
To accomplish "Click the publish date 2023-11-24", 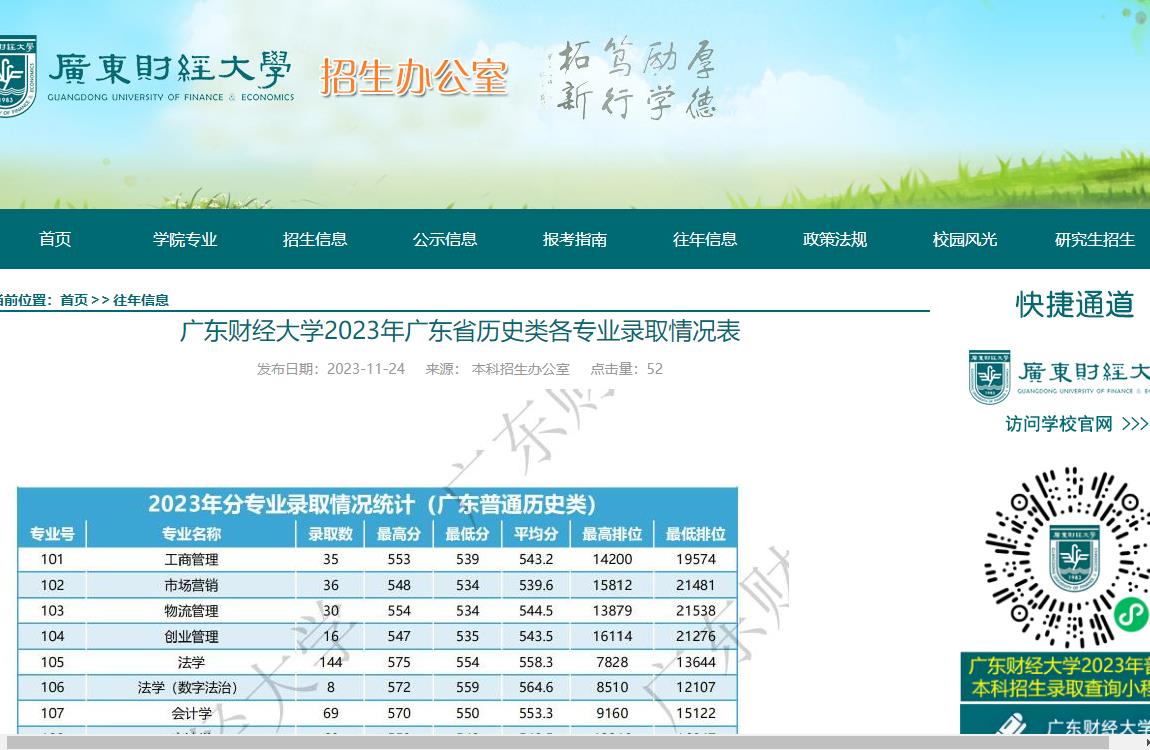I will coord(366,369).
